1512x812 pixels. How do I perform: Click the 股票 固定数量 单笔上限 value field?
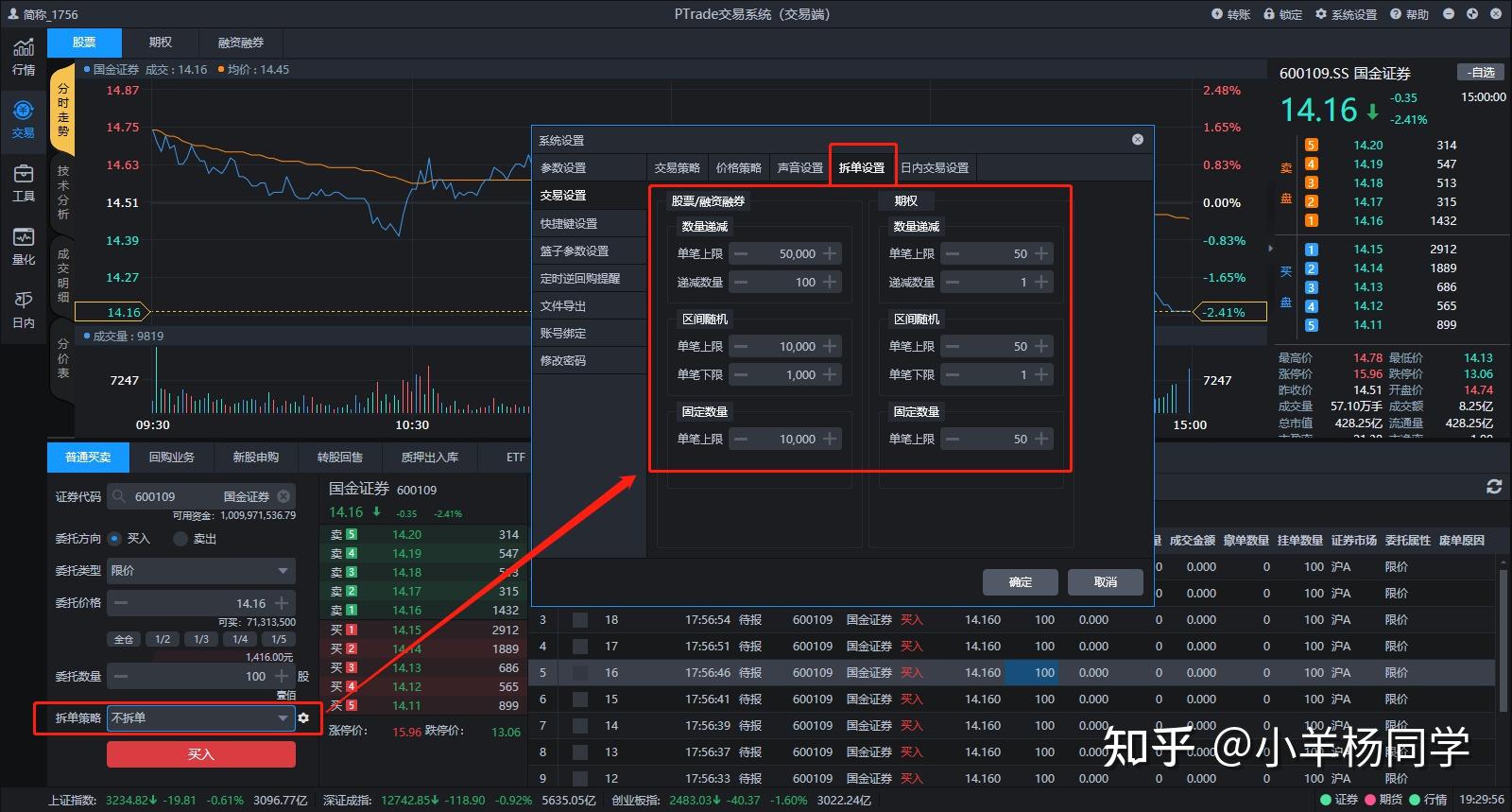[784, 439]
